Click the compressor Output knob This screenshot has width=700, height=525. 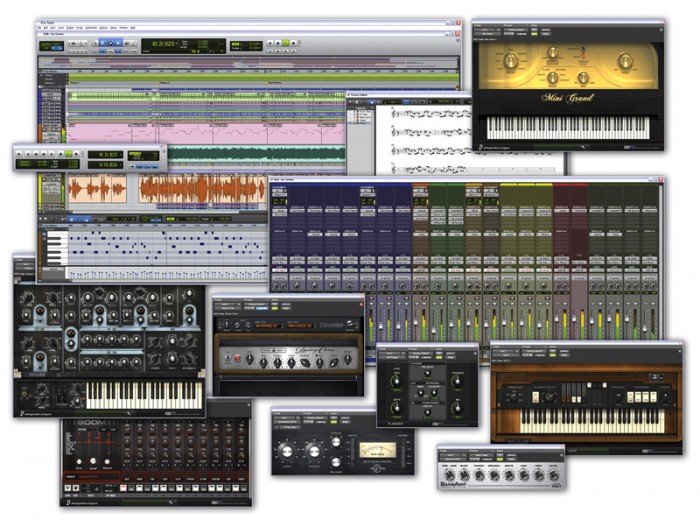tap(314, 451)
